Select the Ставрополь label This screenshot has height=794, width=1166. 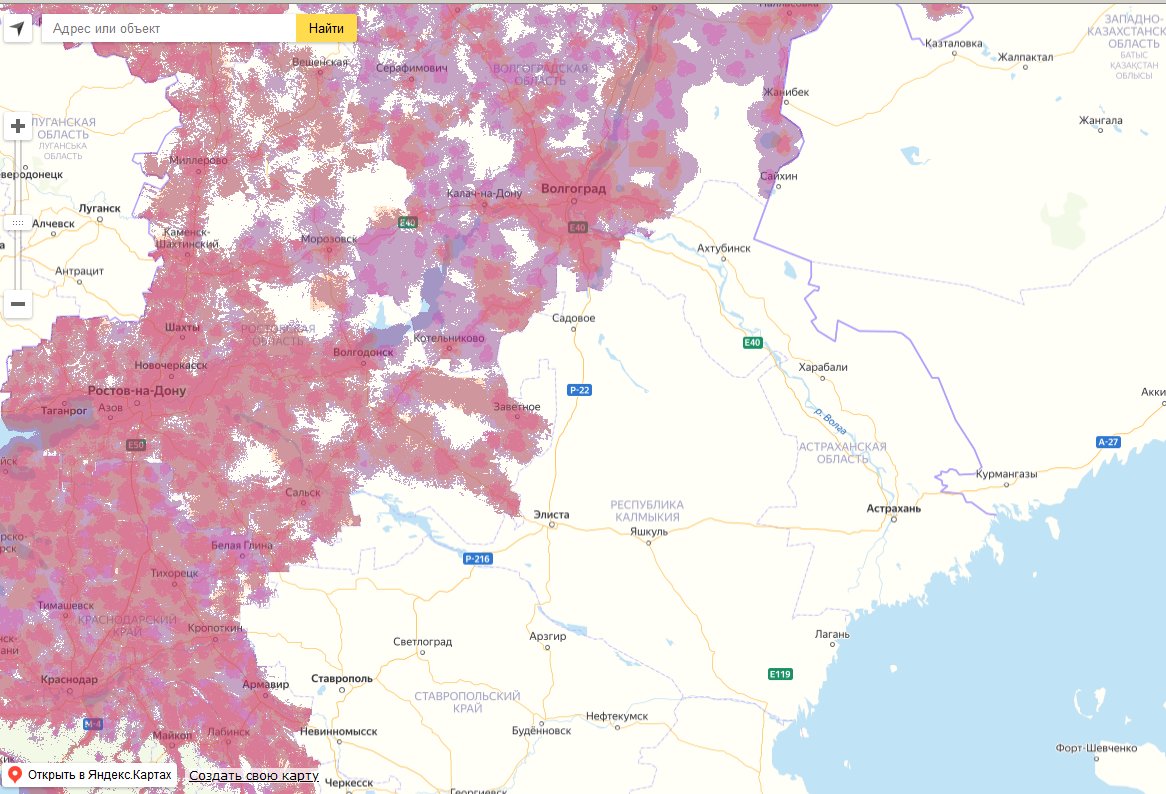[x=341, y=678]
